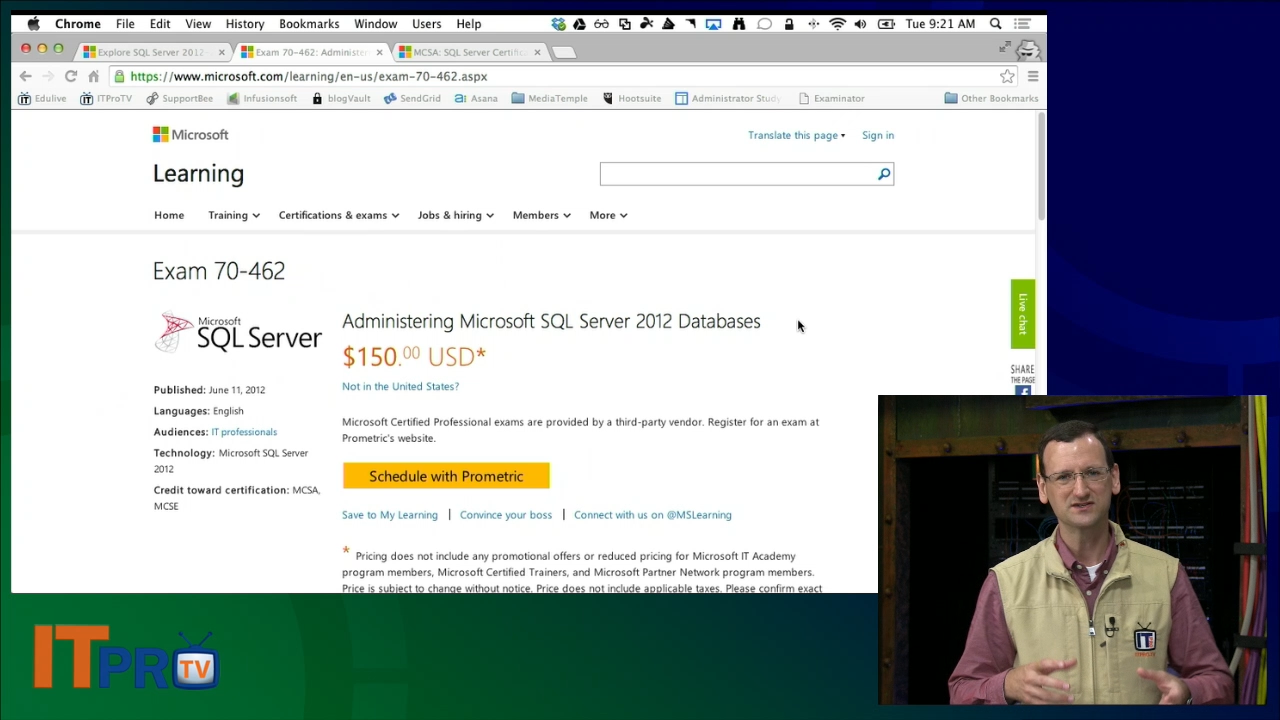
Task: Click Not in the United States link
Action: point(400,386)
